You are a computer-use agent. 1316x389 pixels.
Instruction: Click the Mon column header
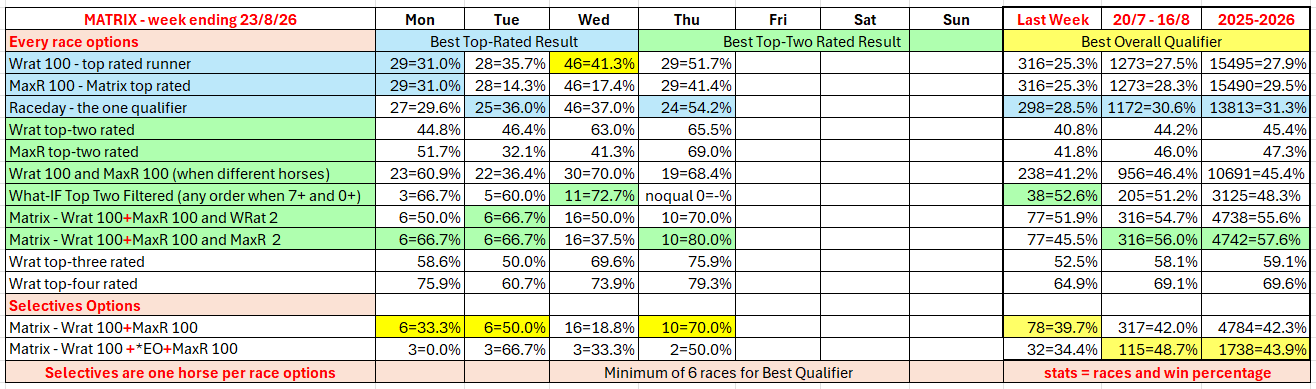pyautogui.click(x=418, y=20)
